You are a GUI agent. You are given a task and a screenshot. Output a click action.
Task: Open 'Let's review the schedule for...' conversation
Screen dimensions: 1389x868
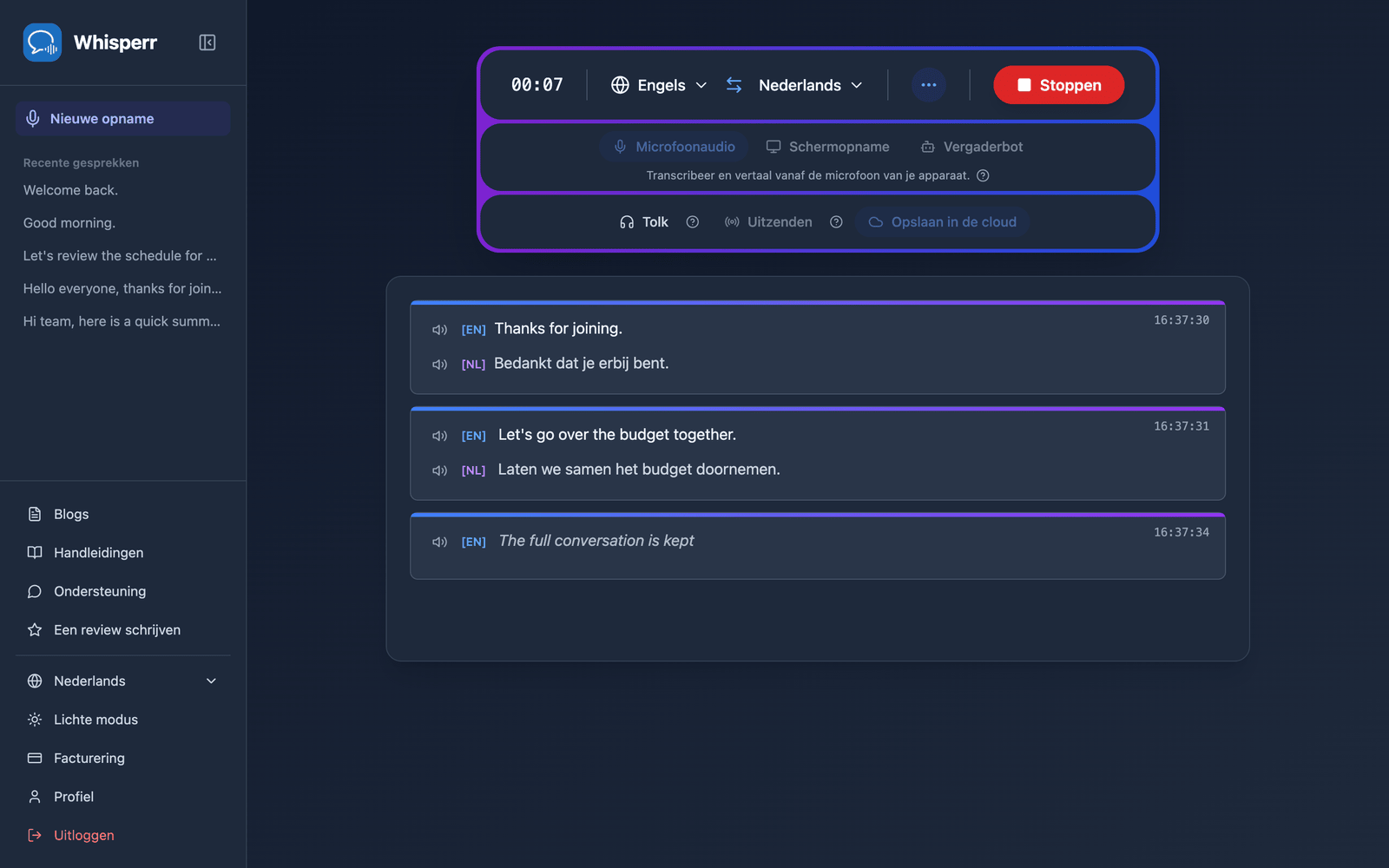pos(120,256)
